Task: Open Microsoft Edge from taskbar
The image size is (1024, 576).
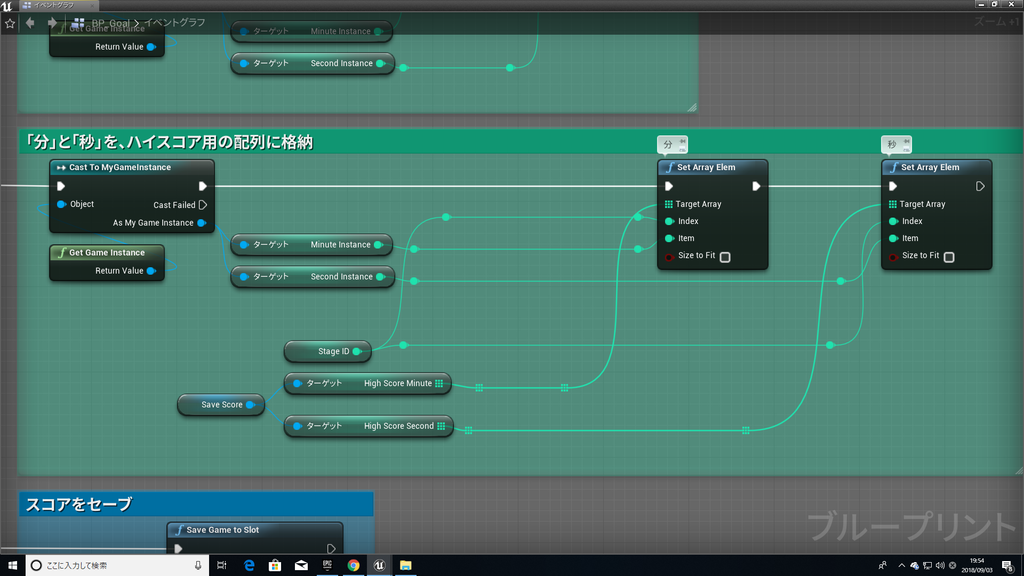Action: tap(249, 566)
